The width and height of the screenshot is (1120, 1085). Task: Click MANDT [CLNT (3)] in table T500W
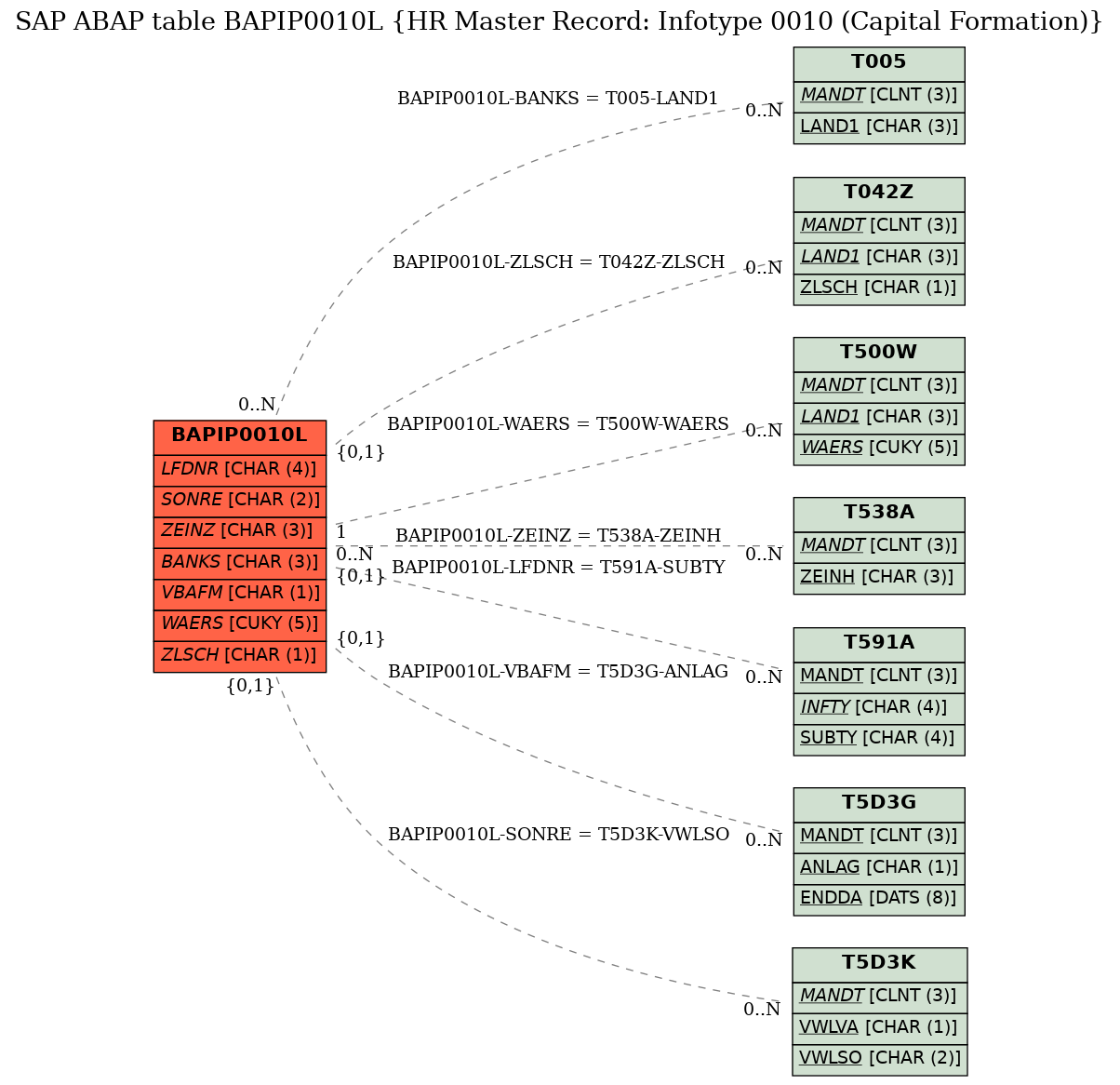pyautogui.click(x=879, y=386)
